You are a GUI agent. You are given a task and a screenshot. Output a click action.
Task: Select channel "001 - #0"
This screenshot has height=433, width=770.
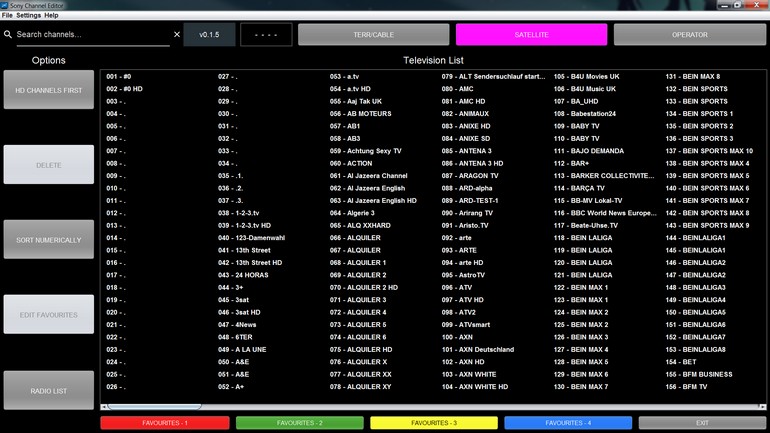click(119, 77)
